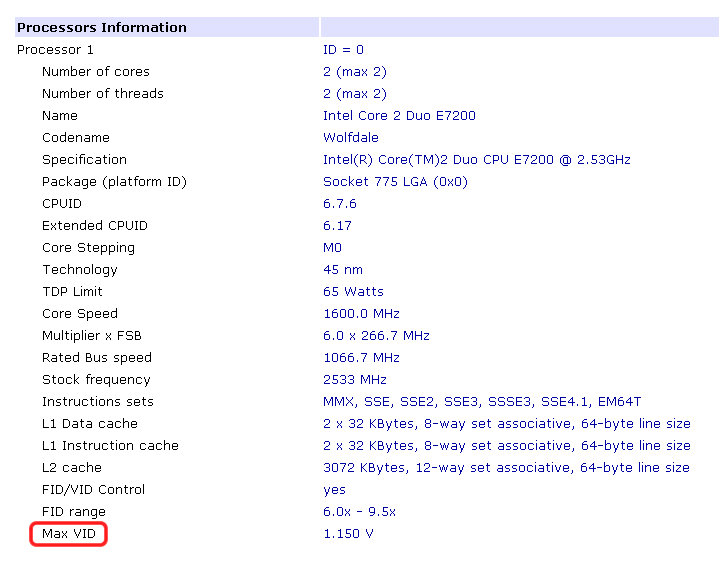Select the Rated Bus speed label
The image size is (719, 587).
click(97, 358)
